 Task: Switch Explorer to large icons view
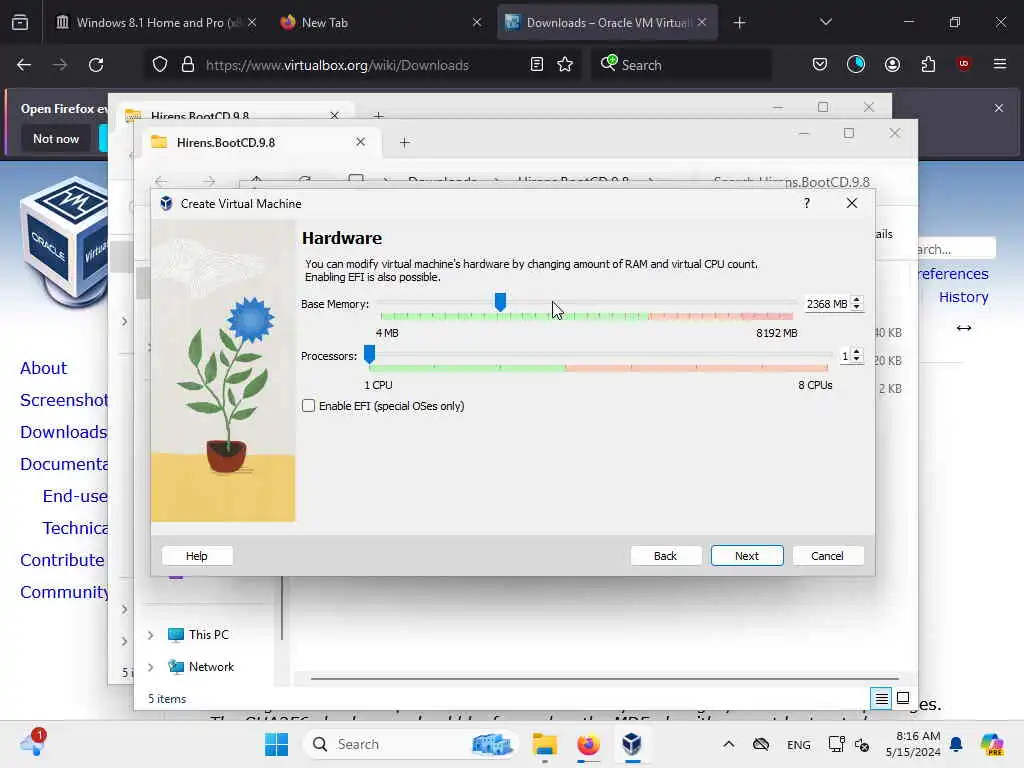(903, 698)
